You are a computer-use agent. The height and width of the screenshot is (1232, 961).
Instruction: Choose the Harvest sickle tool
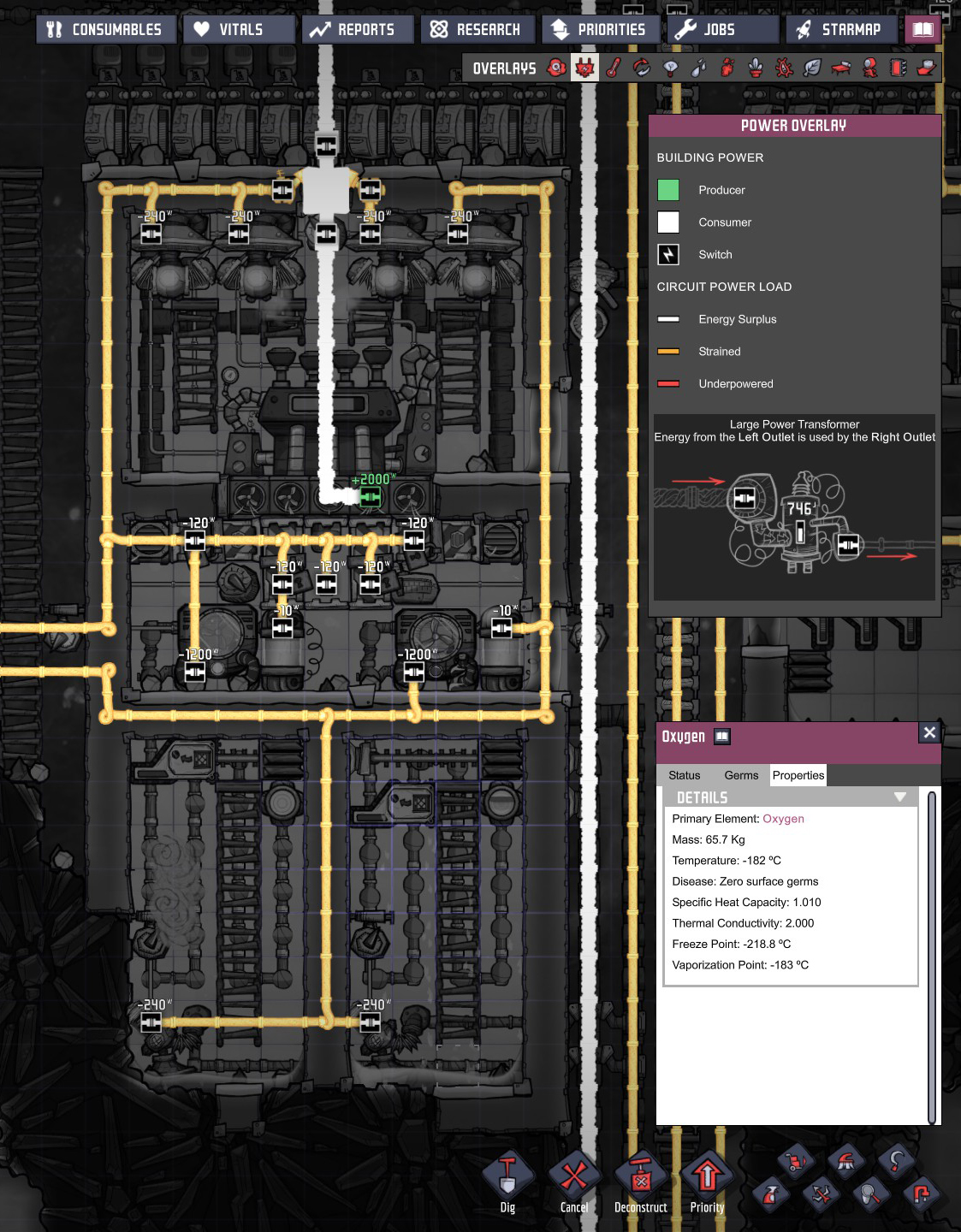click(895, 1162)
